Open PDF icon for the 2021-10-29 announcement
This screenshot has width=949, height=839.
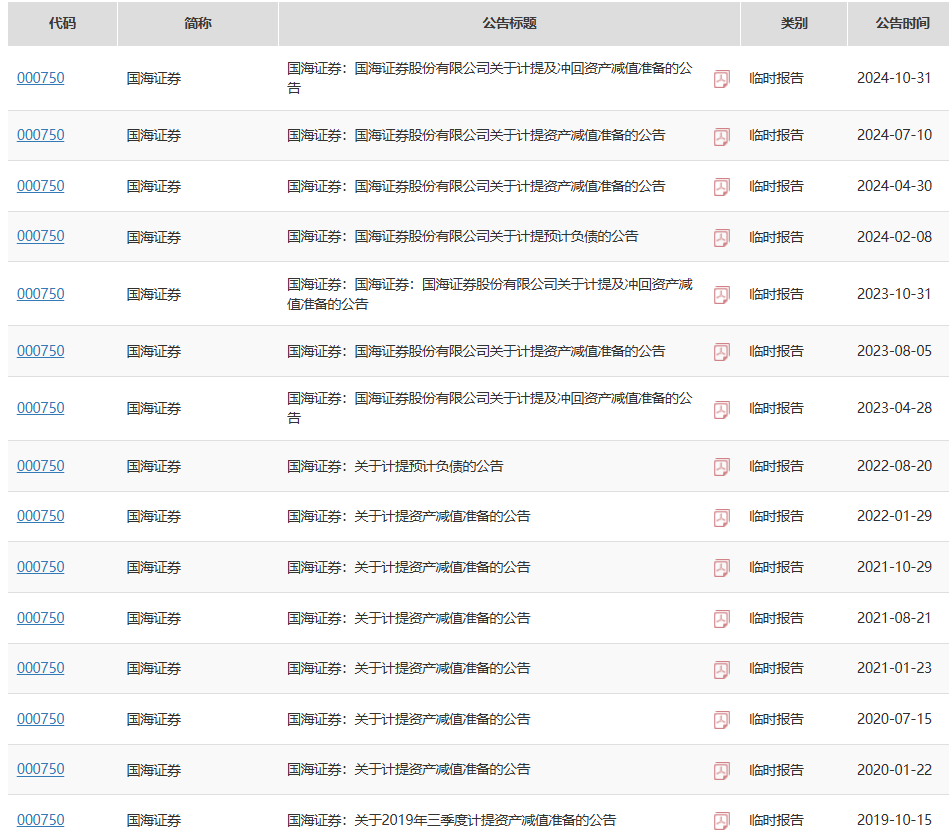[x=721, y=568]
